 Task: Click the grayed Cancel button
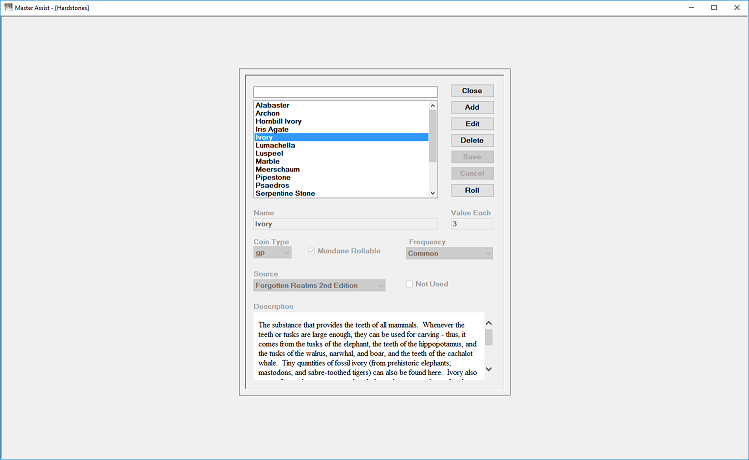(x=472, y=173)
